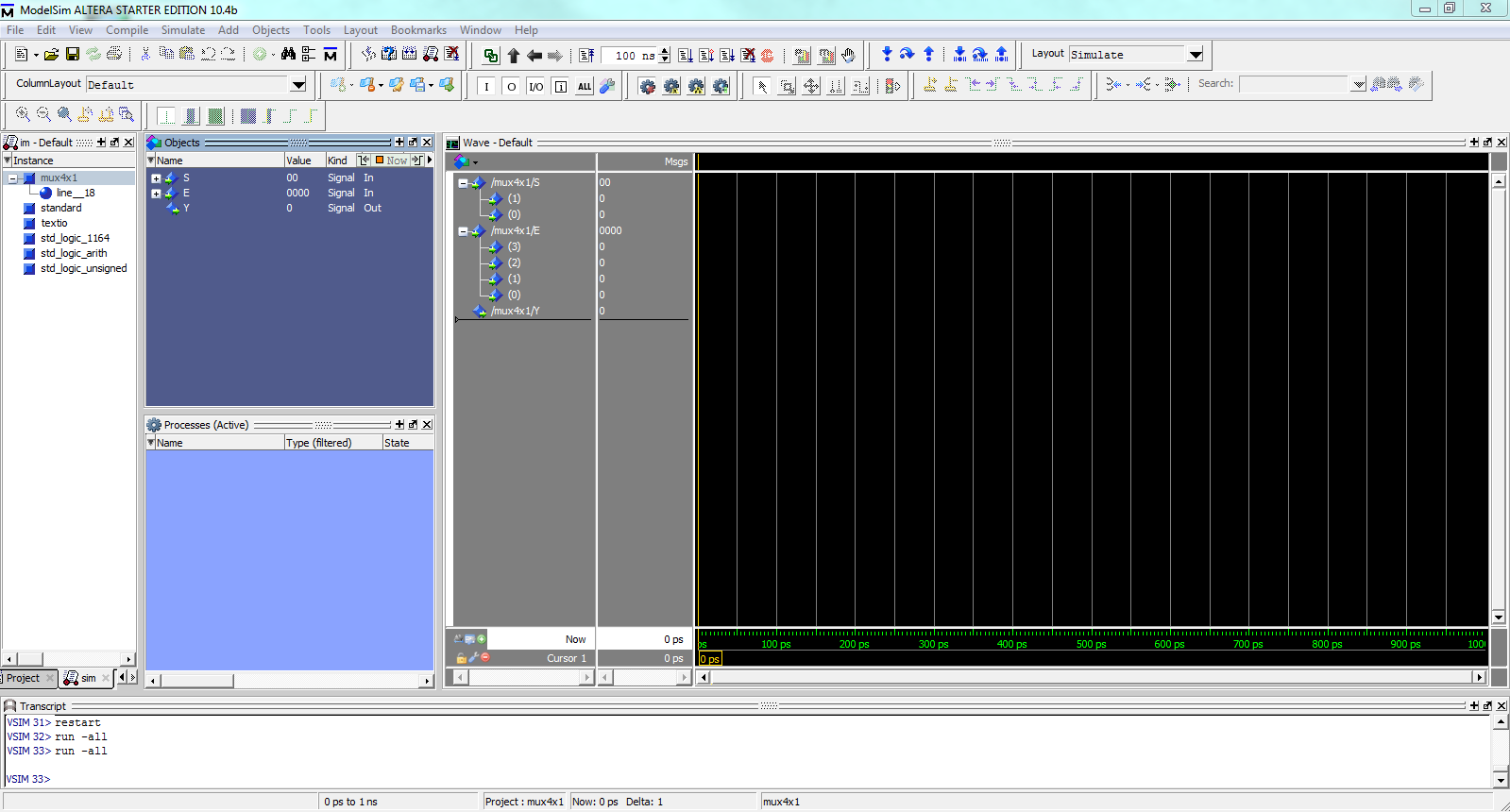Viewport: 1510px width, 812px height.
Task: Click in the Search input field
Action: (x=1294, y=84)
